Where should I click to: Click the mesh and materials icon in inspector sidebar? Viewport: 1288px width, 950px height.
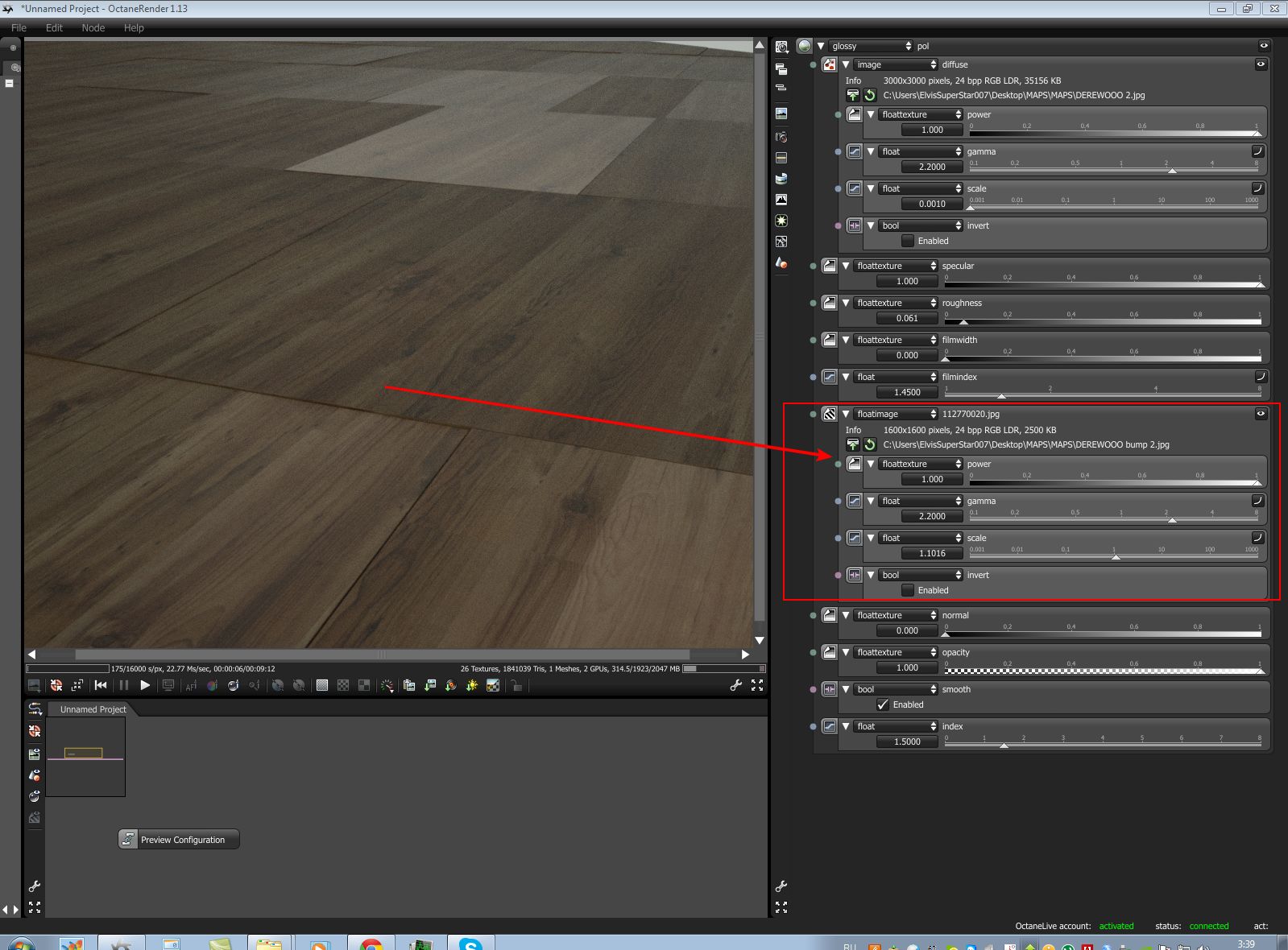click(x=781, y=262)
